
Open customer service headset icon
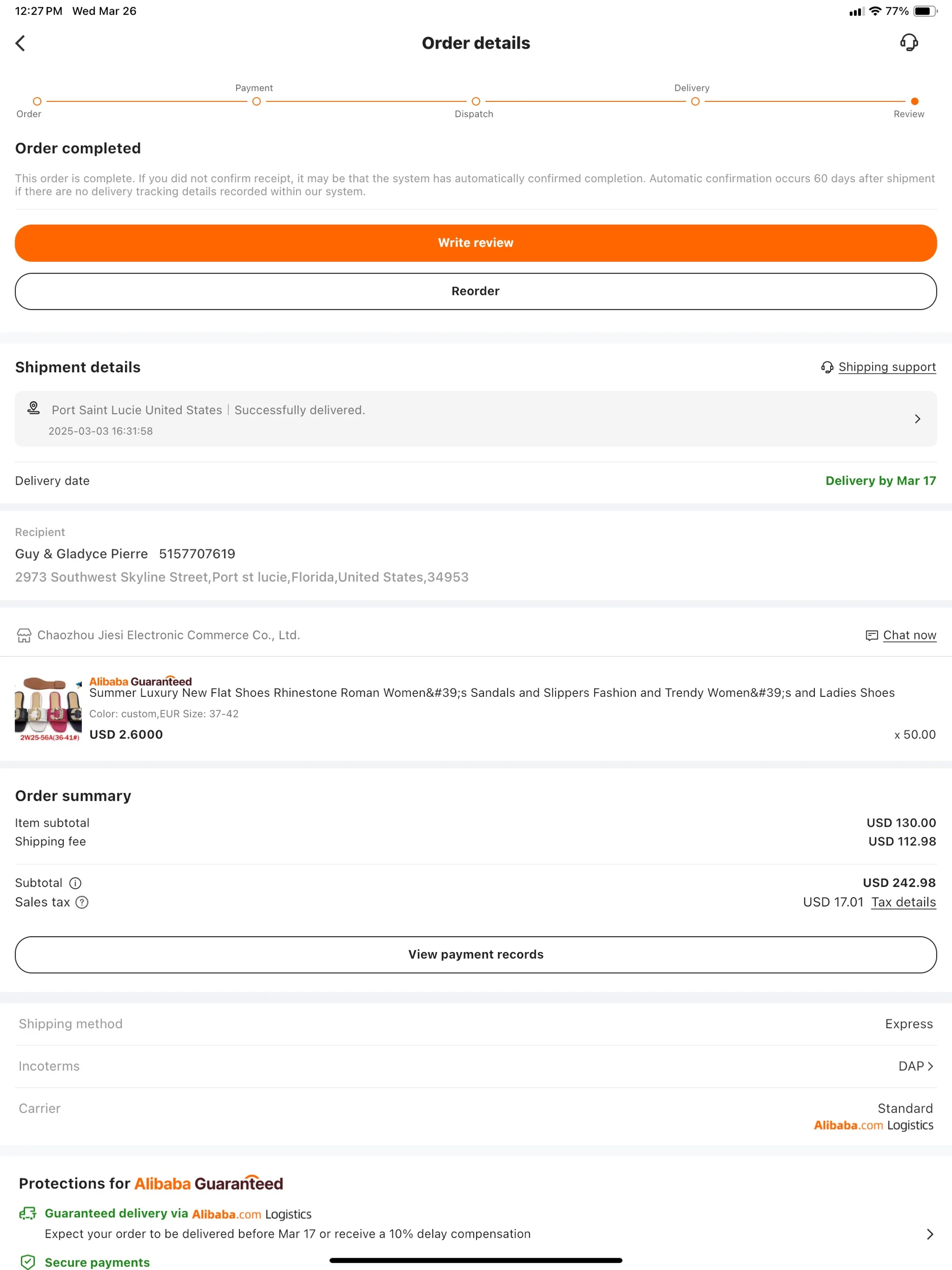pyautogui.click(x=908, y=42)
